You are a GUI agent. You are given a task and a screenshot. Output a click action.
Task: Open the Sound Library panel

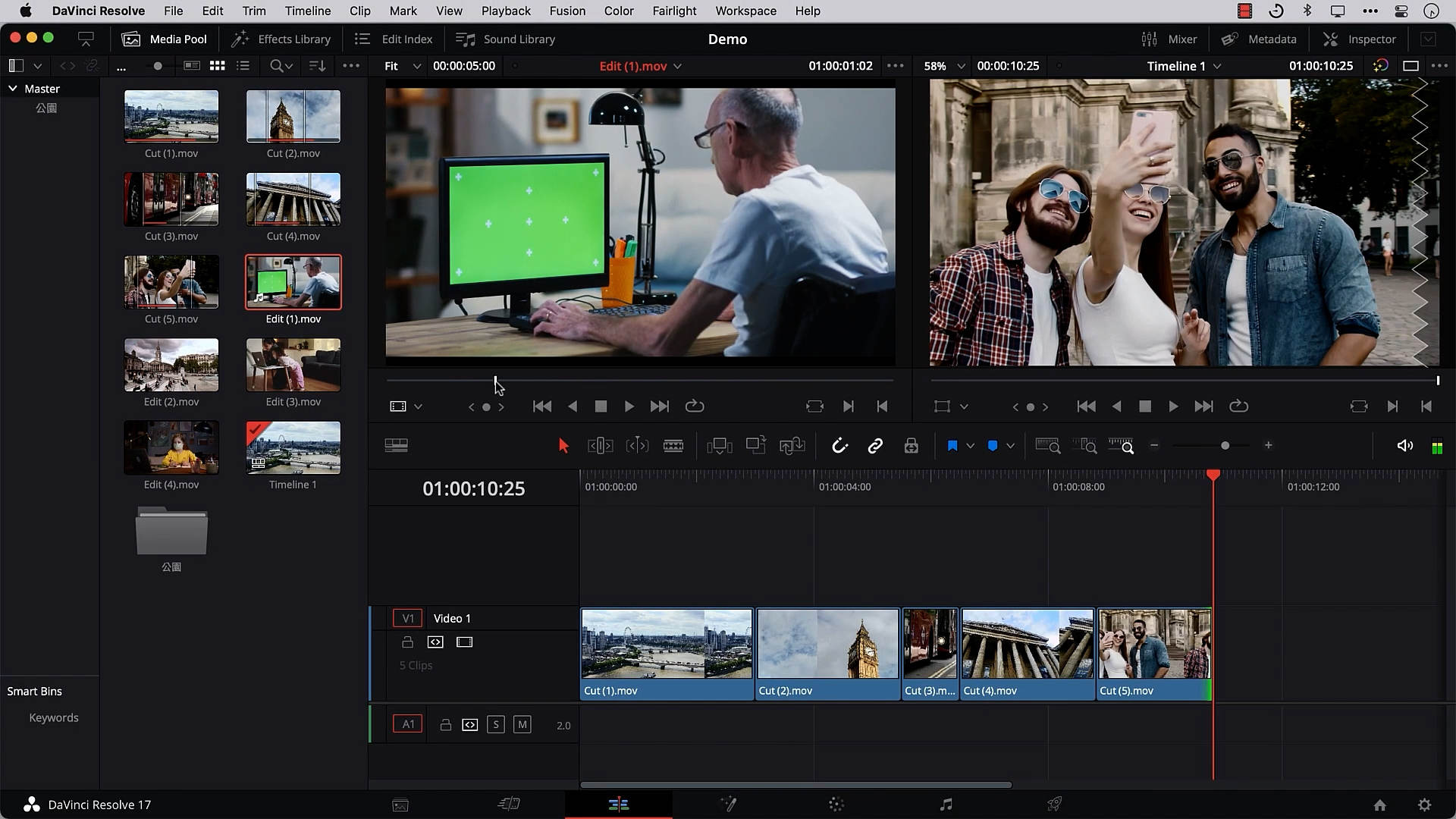505,39
